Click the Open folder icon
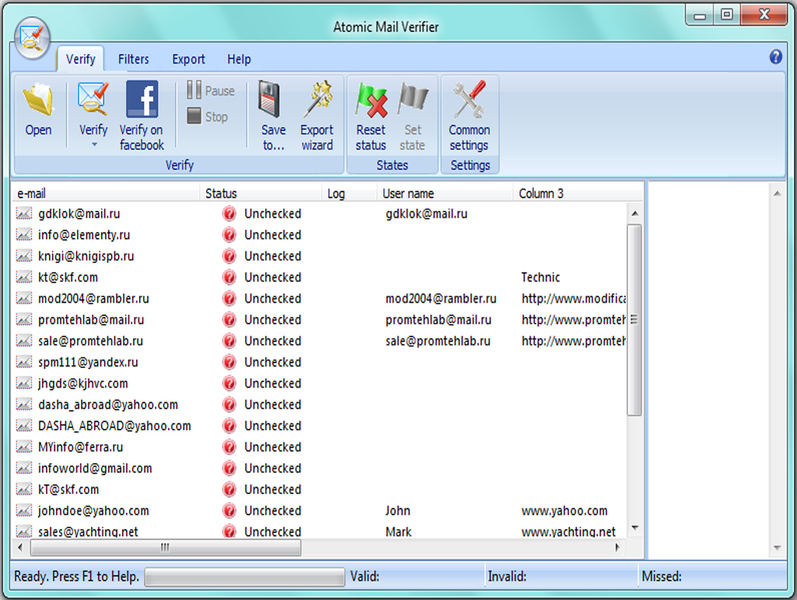Screen dimensions: 797x600 point(38,100)
